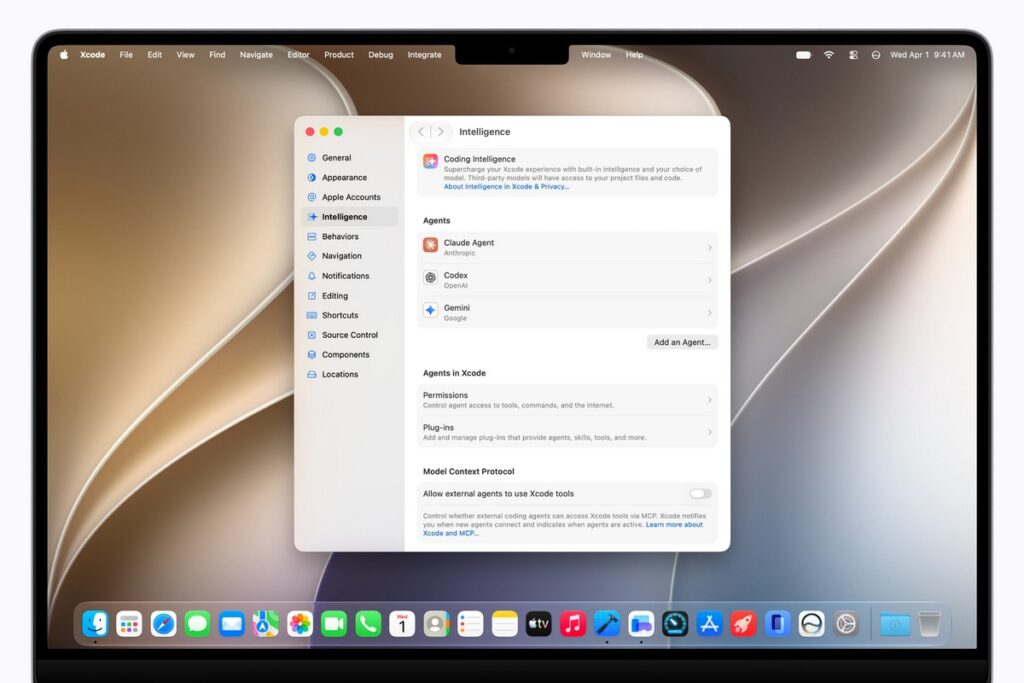
Task: Open the App Store from the Dock
Action: pos(709,624)
